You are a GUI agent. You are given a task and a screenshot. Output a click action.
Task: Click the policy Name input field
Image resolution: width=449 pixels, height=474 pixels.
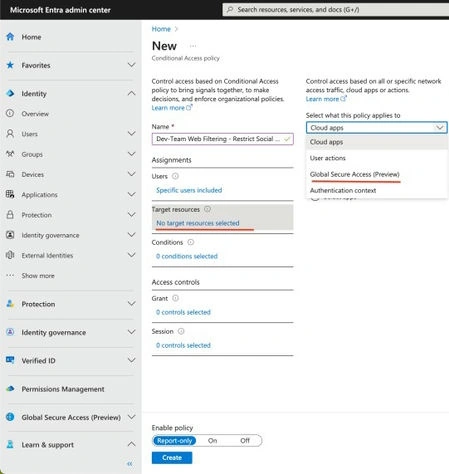click(x=222, y=139)
